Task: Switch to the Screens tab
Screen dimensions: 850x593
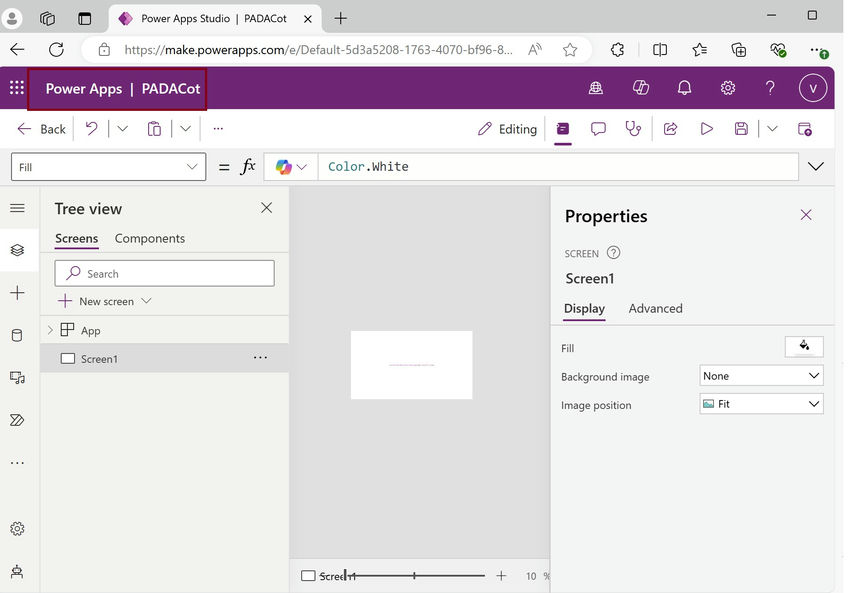Action: tap(76, 239)
